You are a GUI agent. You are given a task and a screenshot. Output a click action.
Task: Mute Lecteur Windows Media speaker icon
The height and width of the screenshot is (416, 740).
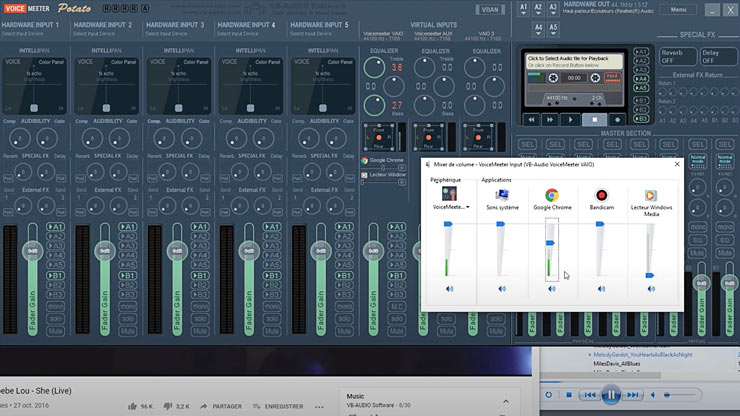tap(650, 289)
